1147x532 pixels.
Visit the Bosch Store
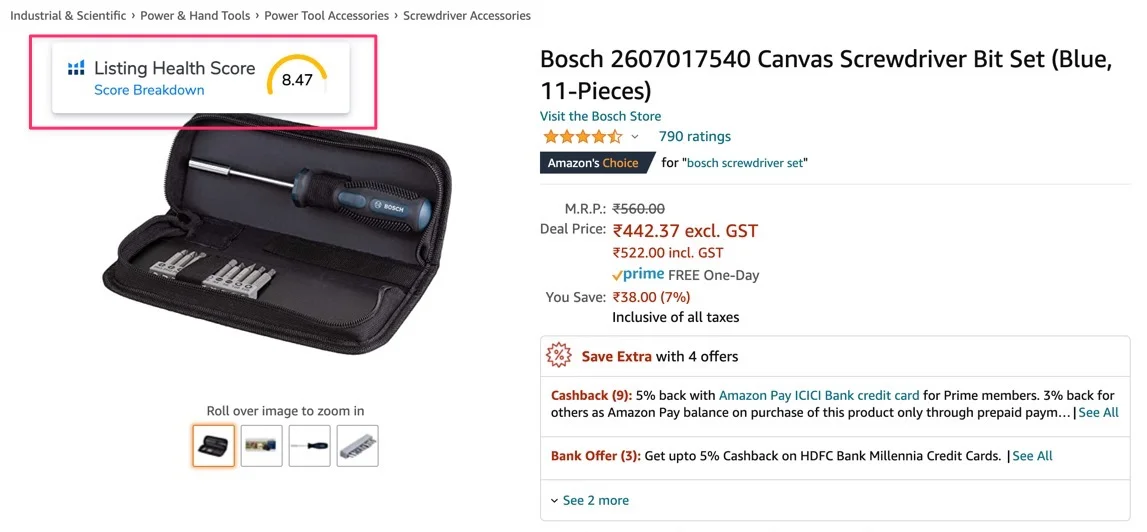pos(601,116)
